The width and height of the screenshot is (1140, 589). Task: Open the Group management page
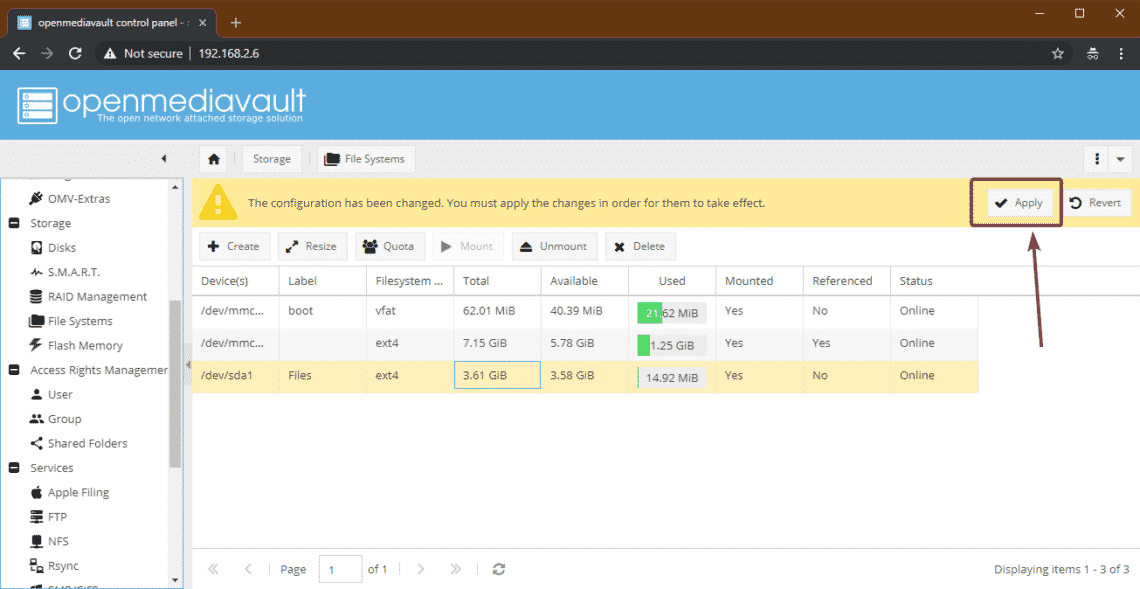[55, 419]
